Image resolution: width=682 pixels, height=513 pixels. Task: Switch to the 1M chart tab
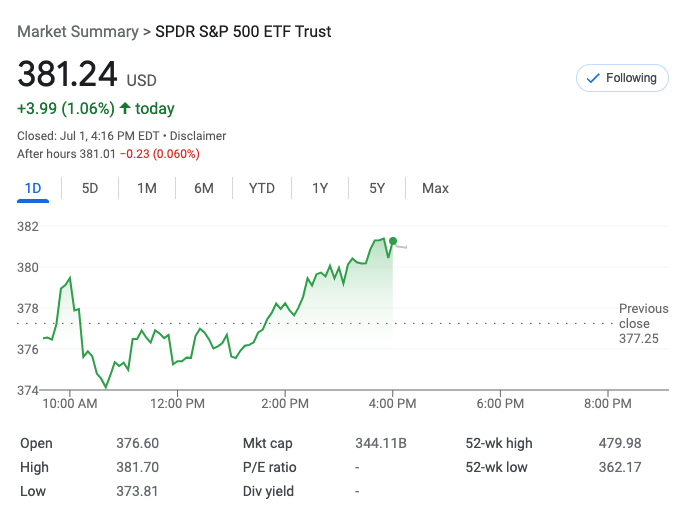[x=147, y=188]
